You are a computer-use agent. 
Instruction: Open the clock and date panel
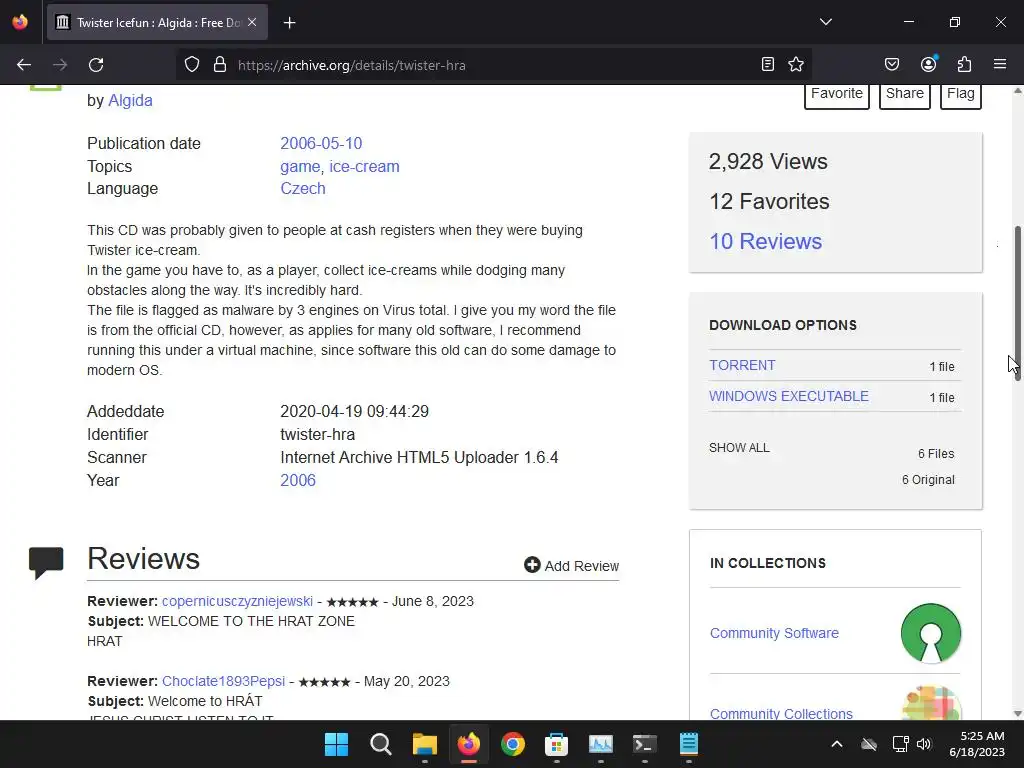(977, 744)
